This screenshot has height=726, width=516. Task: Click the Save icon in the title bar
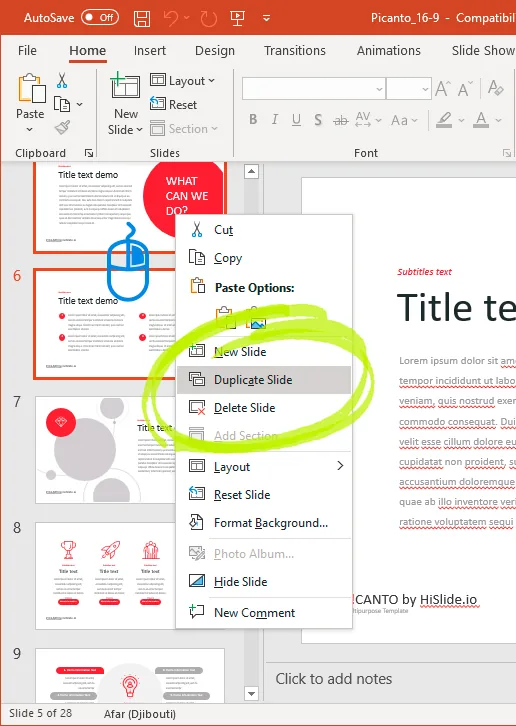[x=142, y=19]
